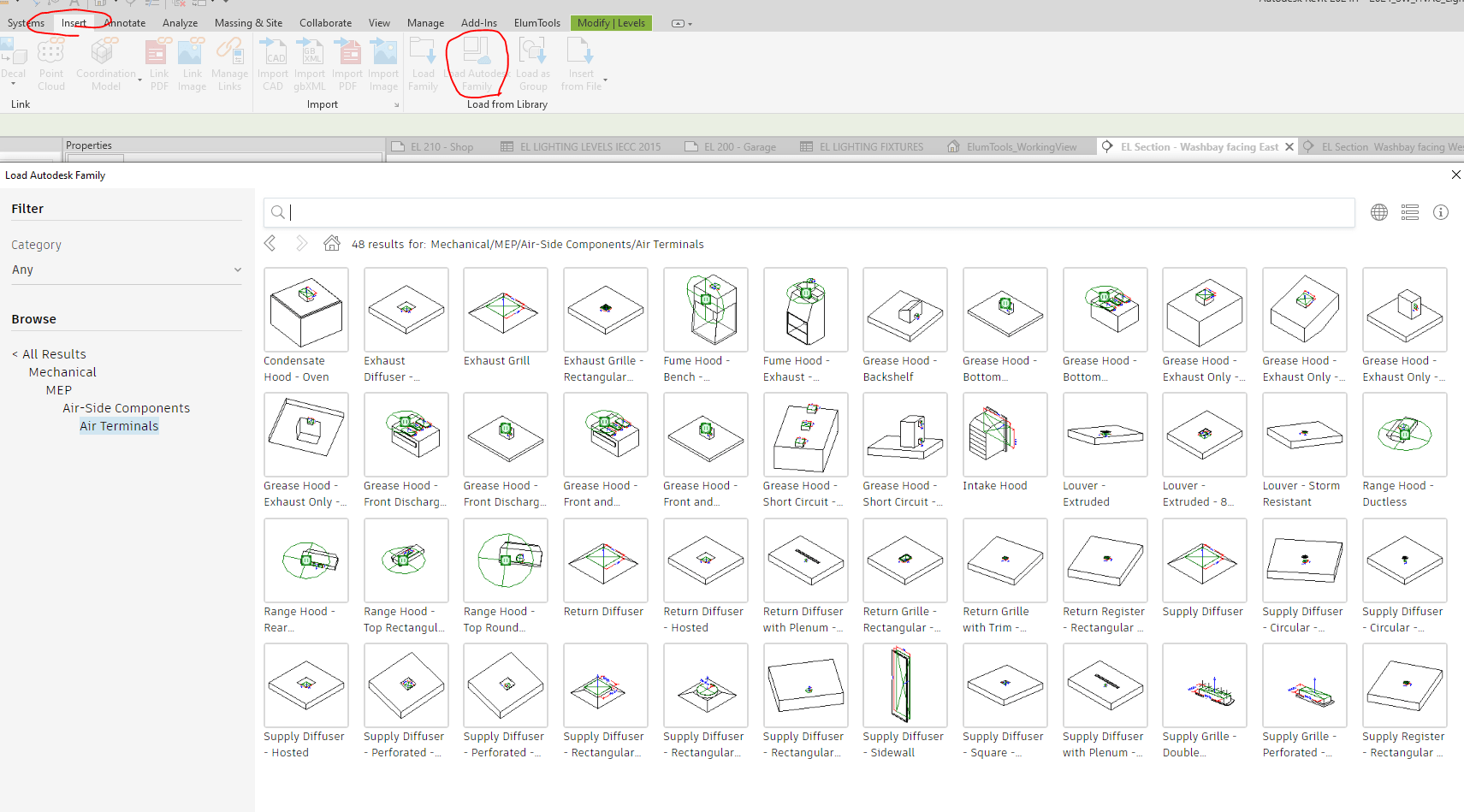
Task: Open the EL 200 - Garage view tab
Action: click(740, 145)
